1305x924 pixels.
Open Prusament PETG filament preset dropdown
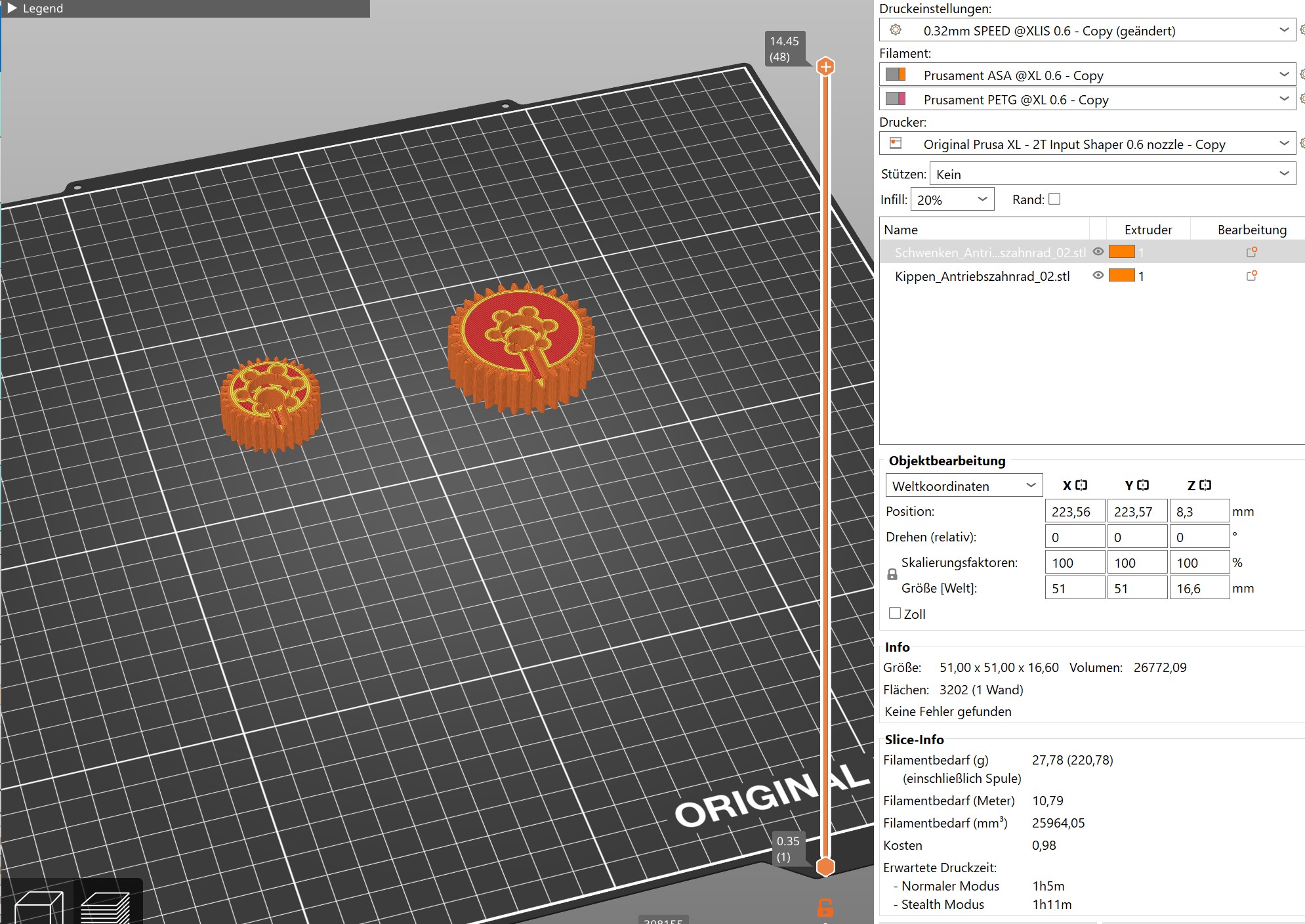[1284, 99]
